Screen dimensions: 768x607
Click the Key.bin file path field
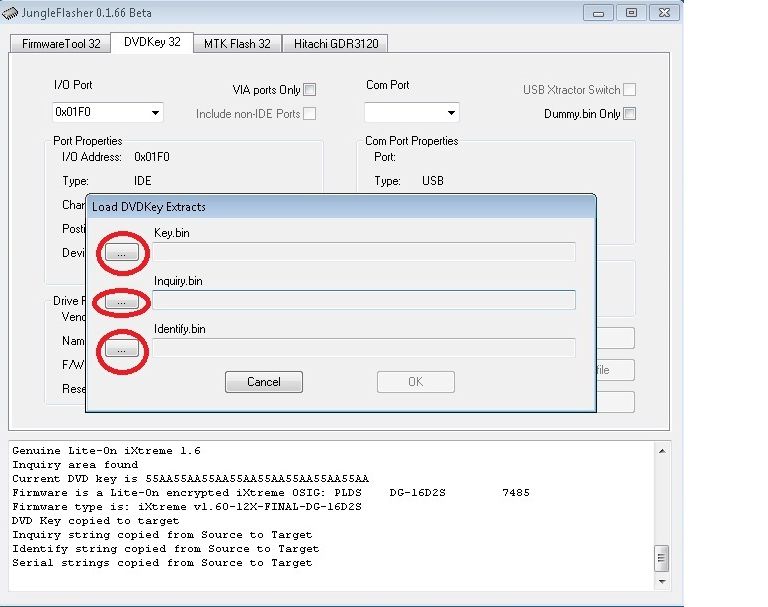click(x=364, y=253)
